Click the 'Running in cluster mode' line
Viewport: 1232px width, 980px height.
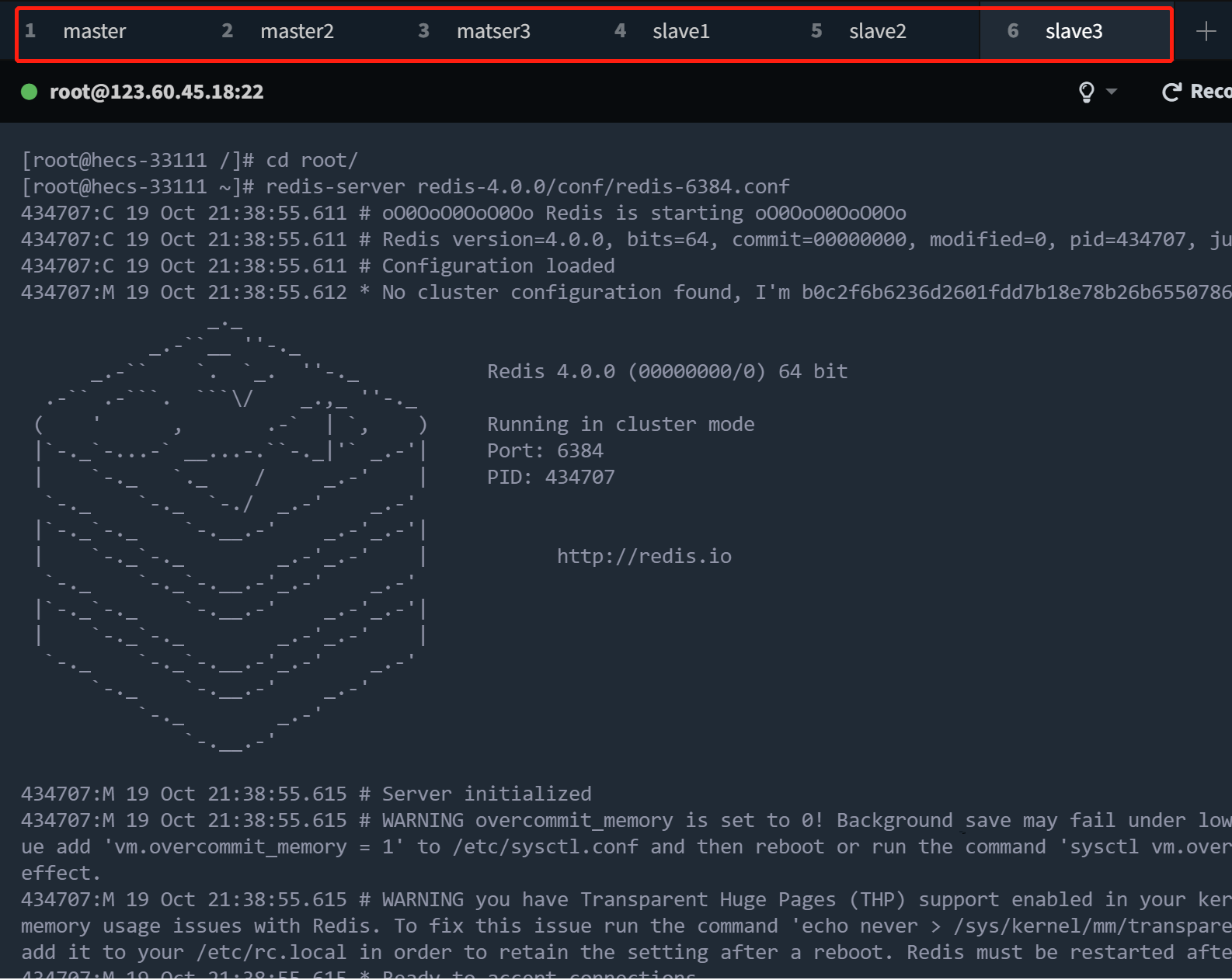pyautogui.click(x=620, y=424)
